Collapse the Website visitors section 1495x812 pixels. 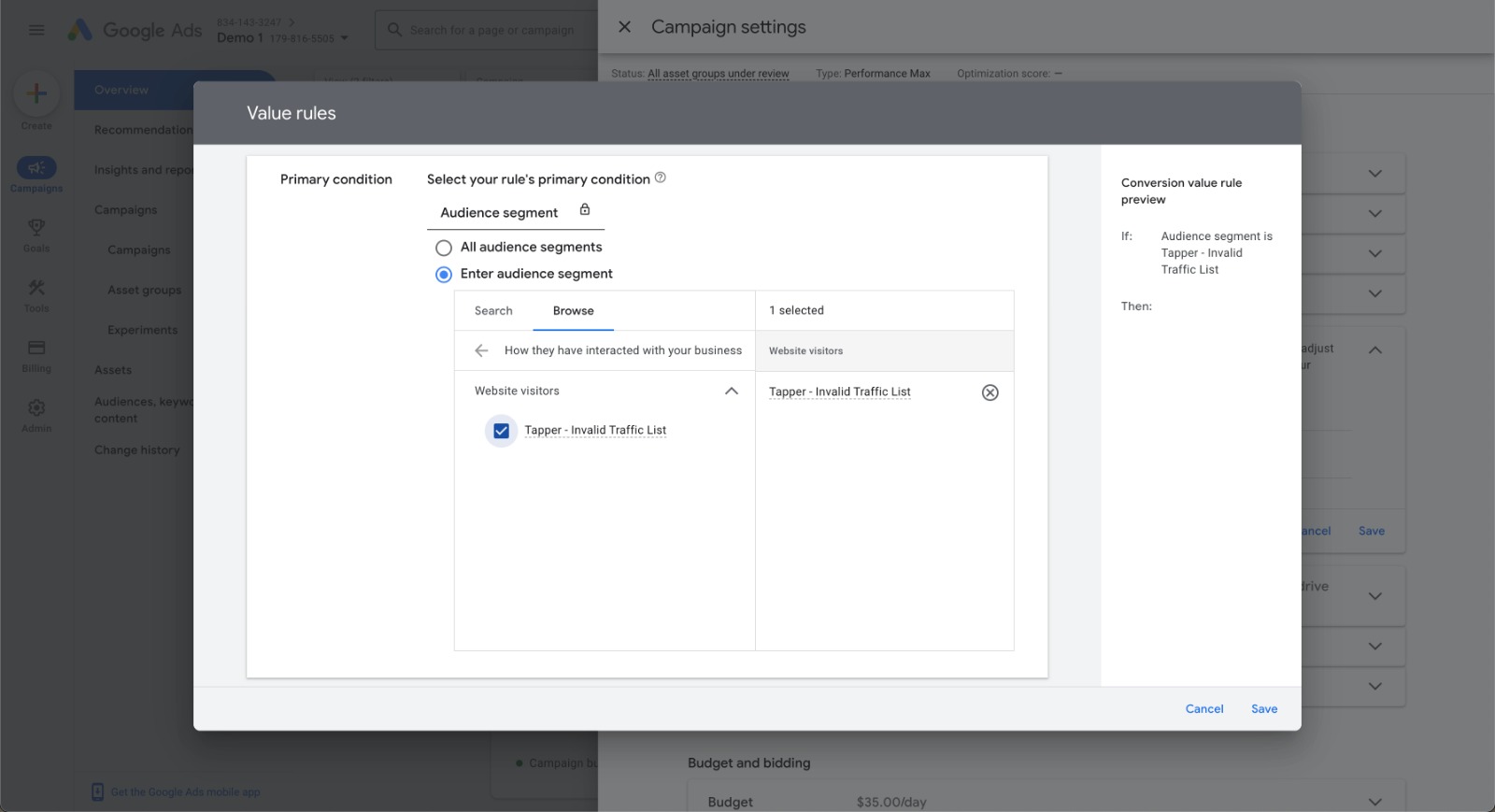732,392
